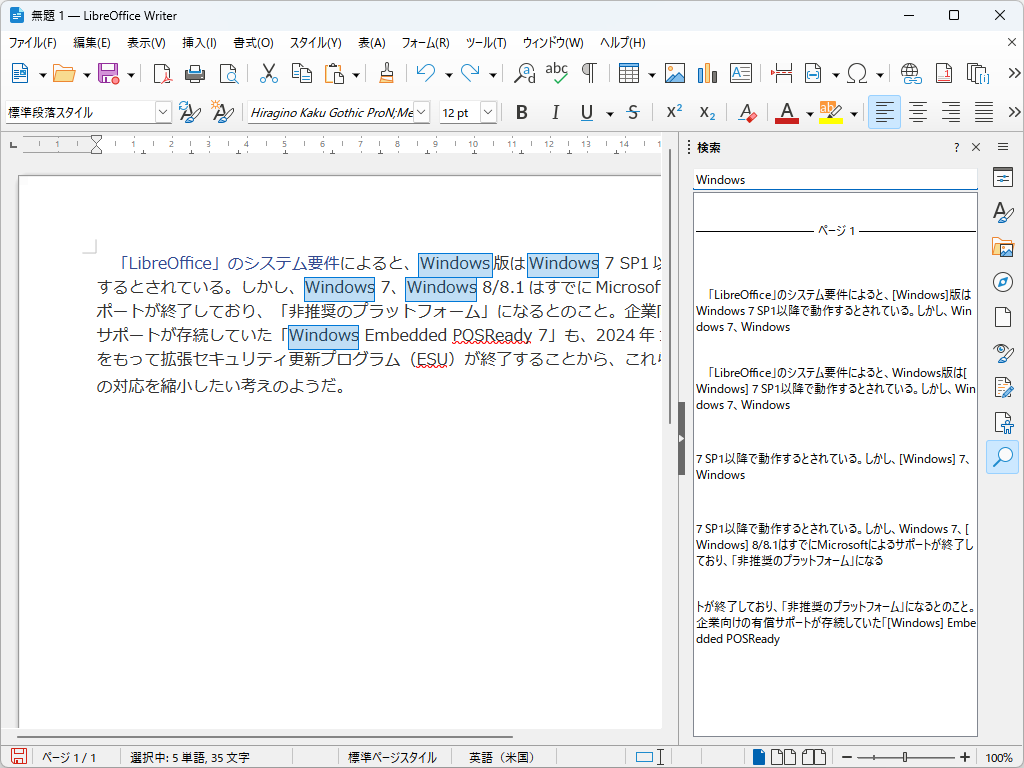Clear direct formatting icon
The image size is (1024, 768).
[747, 112]
